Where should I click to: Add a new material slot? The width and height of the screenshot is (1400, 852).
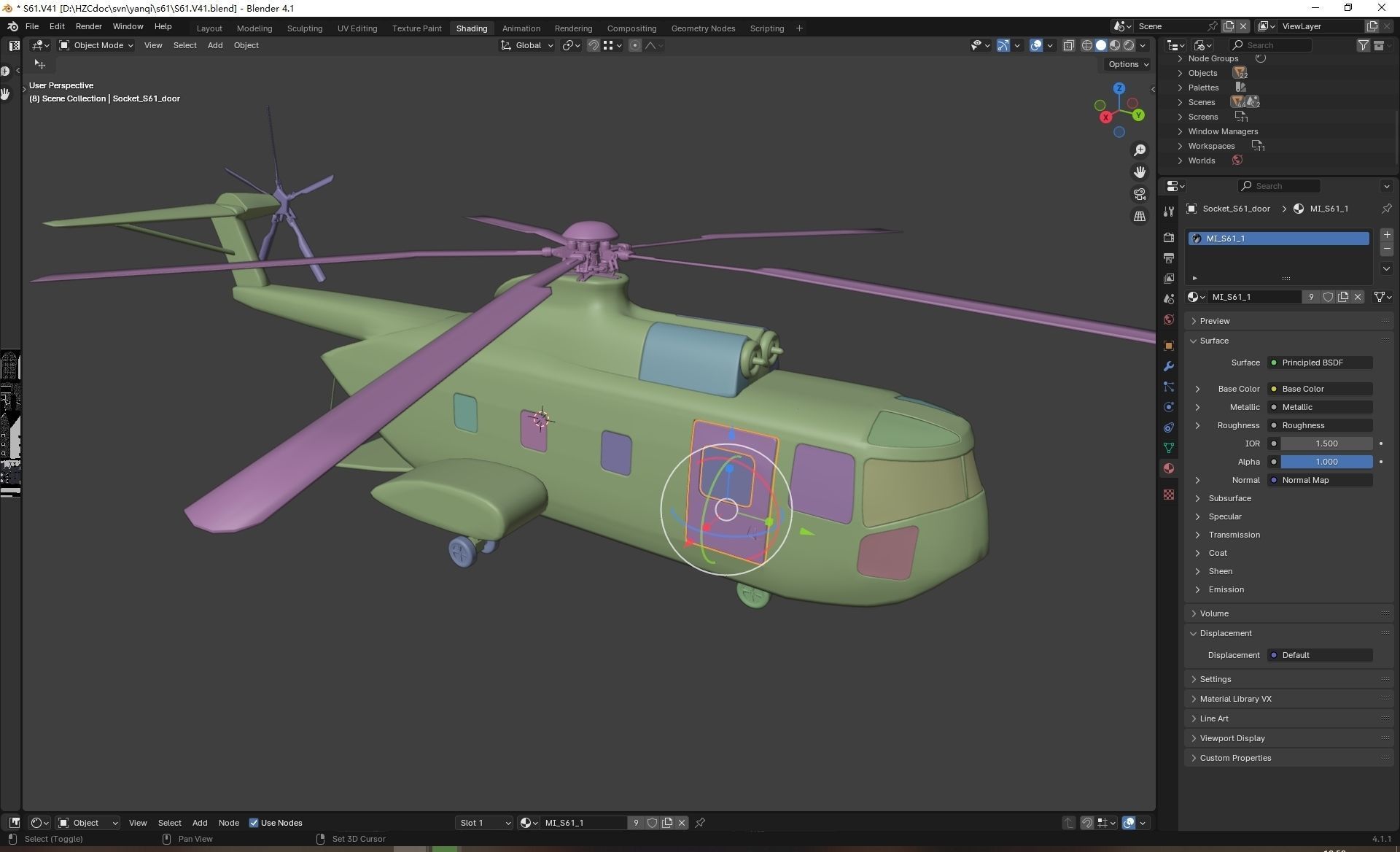coord(1386,235)
